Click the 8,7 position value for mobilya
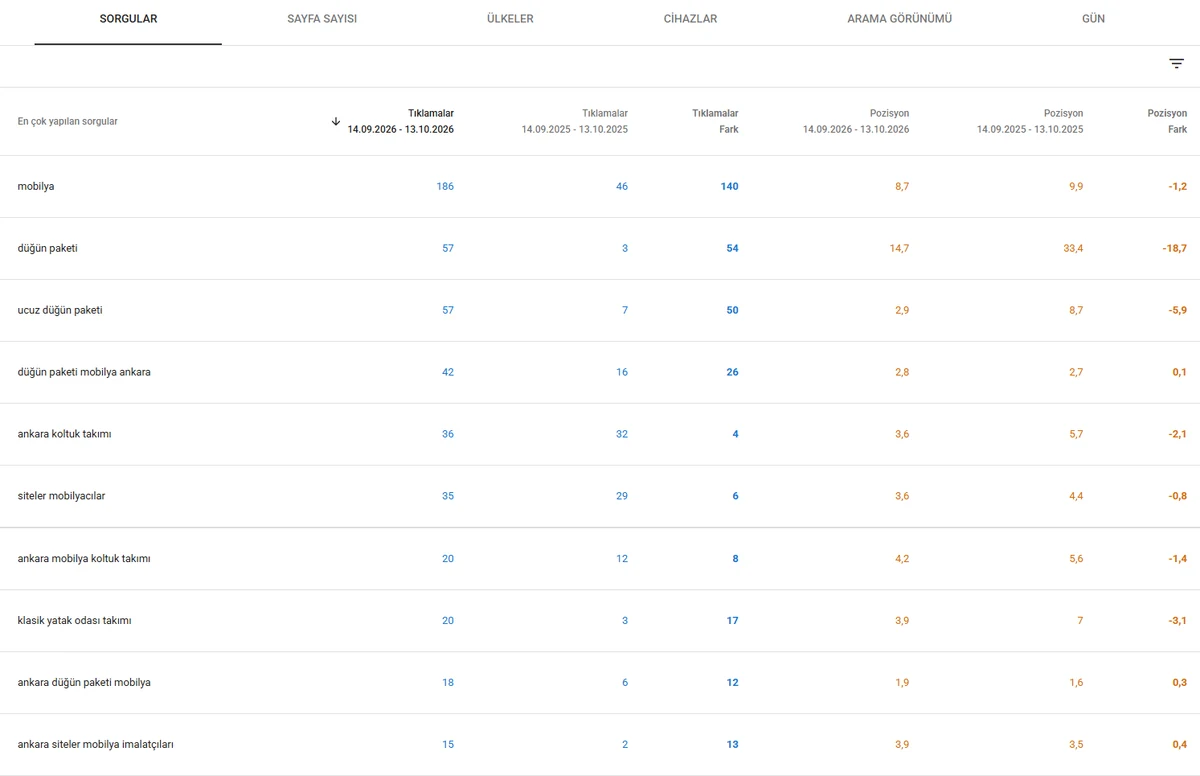 [x=902, y=186]
